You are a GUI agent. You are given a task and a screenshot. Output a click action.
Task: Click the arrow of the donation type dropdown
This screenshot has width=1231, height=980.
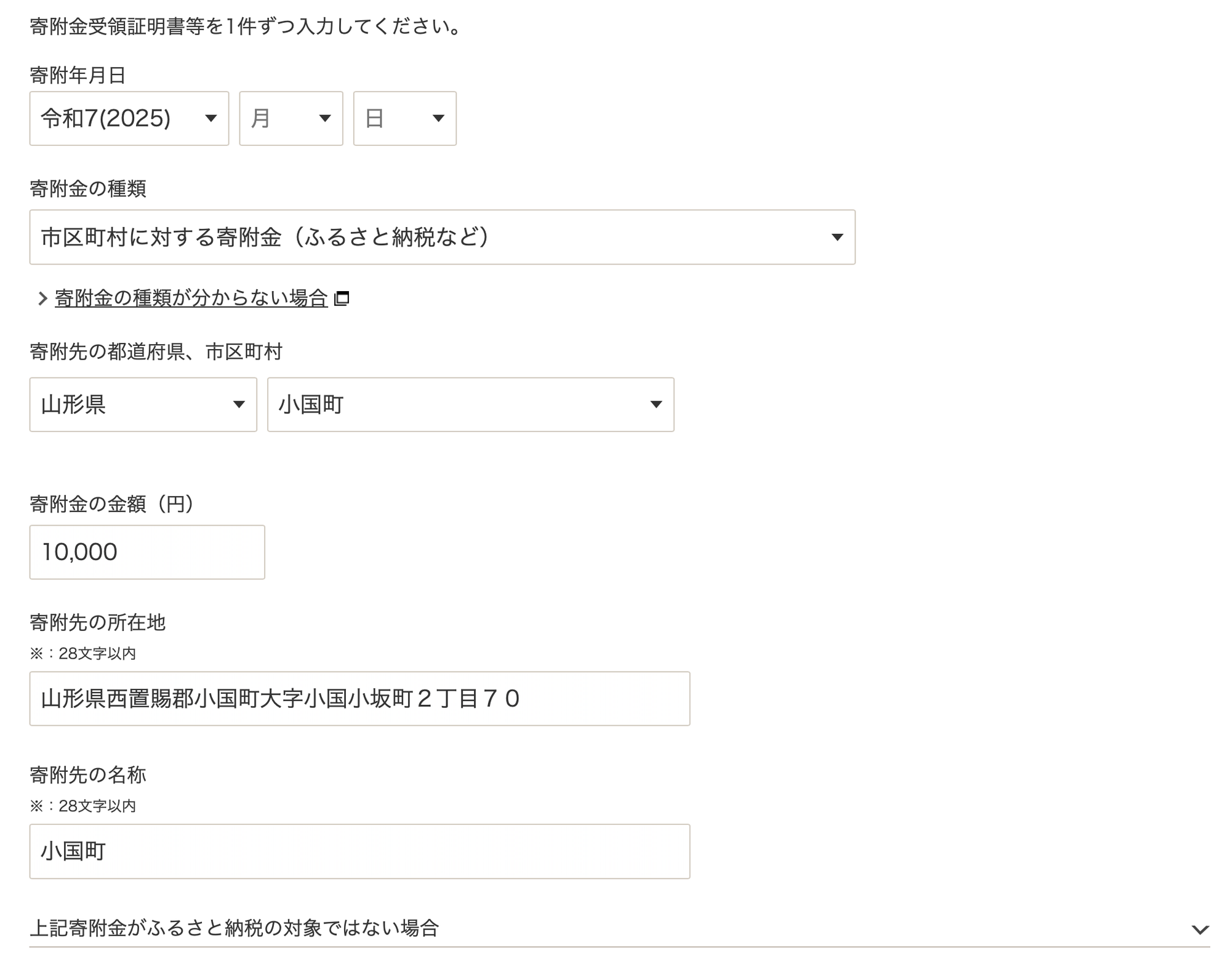[837, 237]
